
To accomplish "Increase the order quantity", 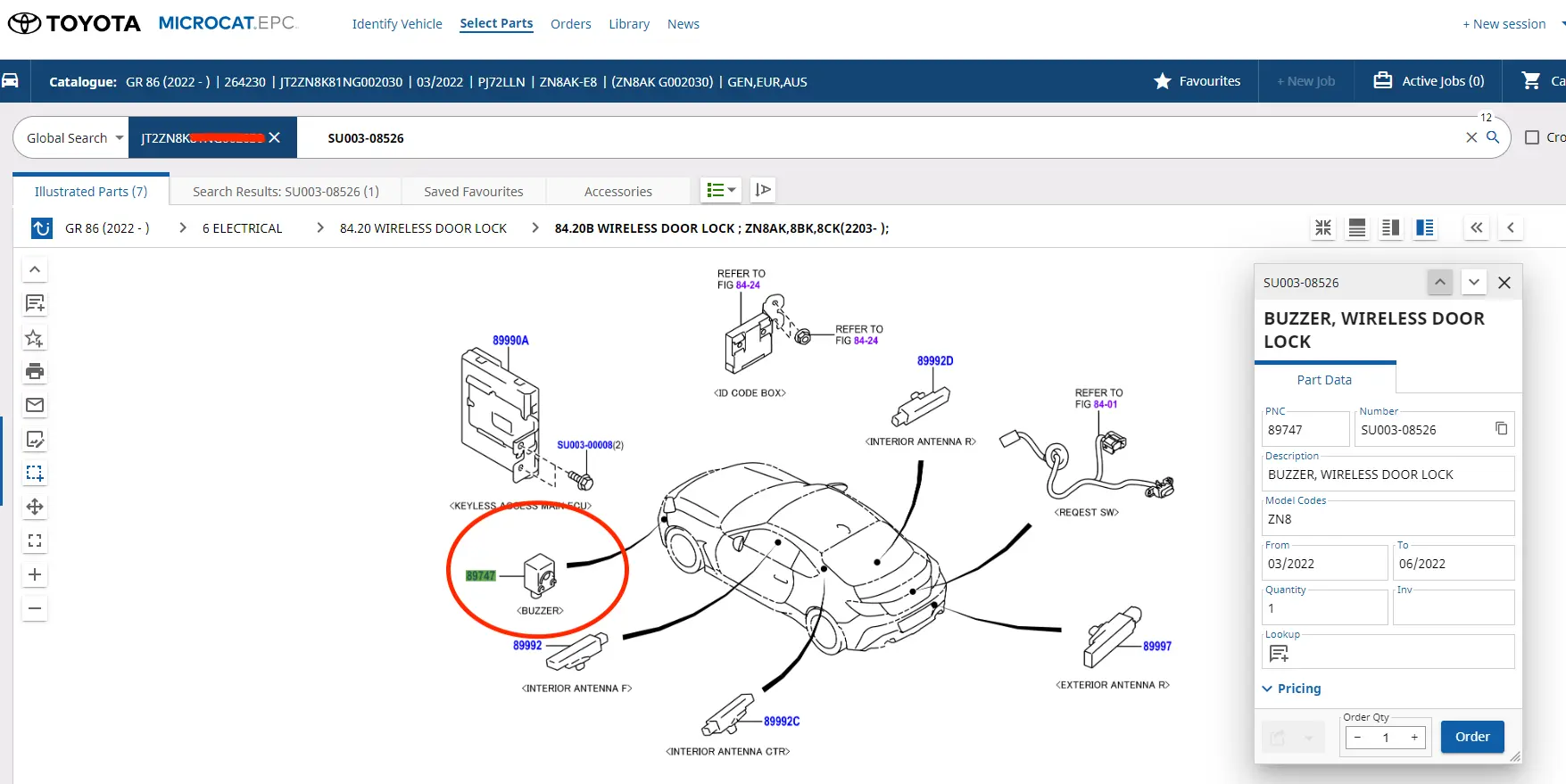I will pos(1414,737).
